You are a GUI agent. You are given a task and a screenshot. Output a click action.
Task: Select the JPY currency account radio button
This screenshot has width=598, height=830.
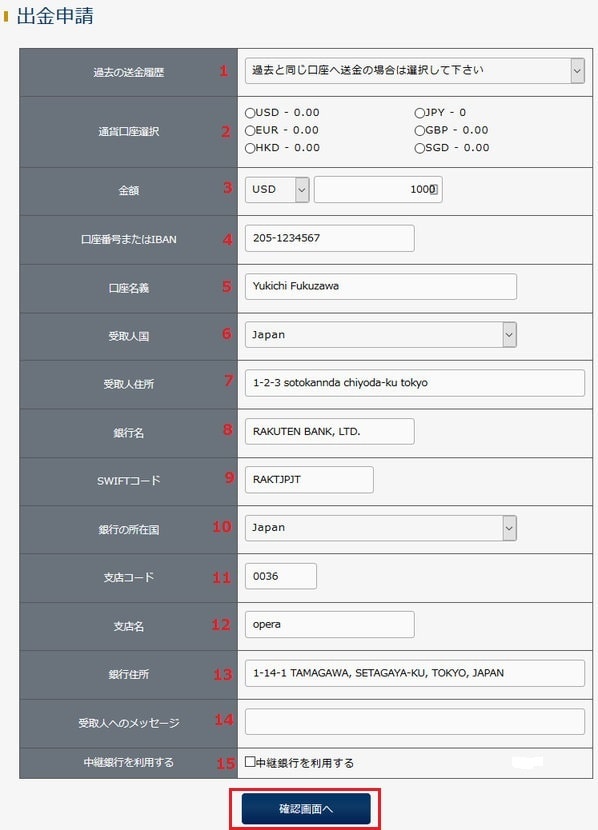pyautogui.click(x=419, y=113)
